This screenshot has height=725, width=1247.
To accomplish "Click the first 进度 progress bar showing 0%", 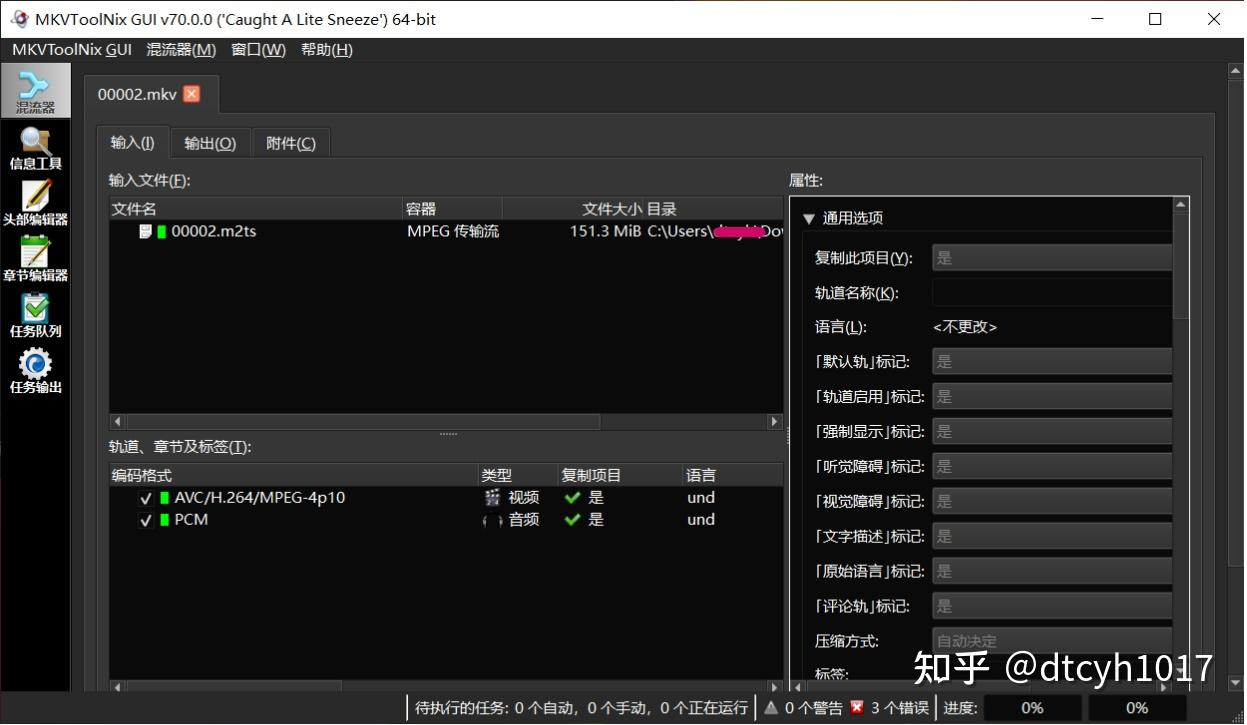I will (x=1033, y=708).
